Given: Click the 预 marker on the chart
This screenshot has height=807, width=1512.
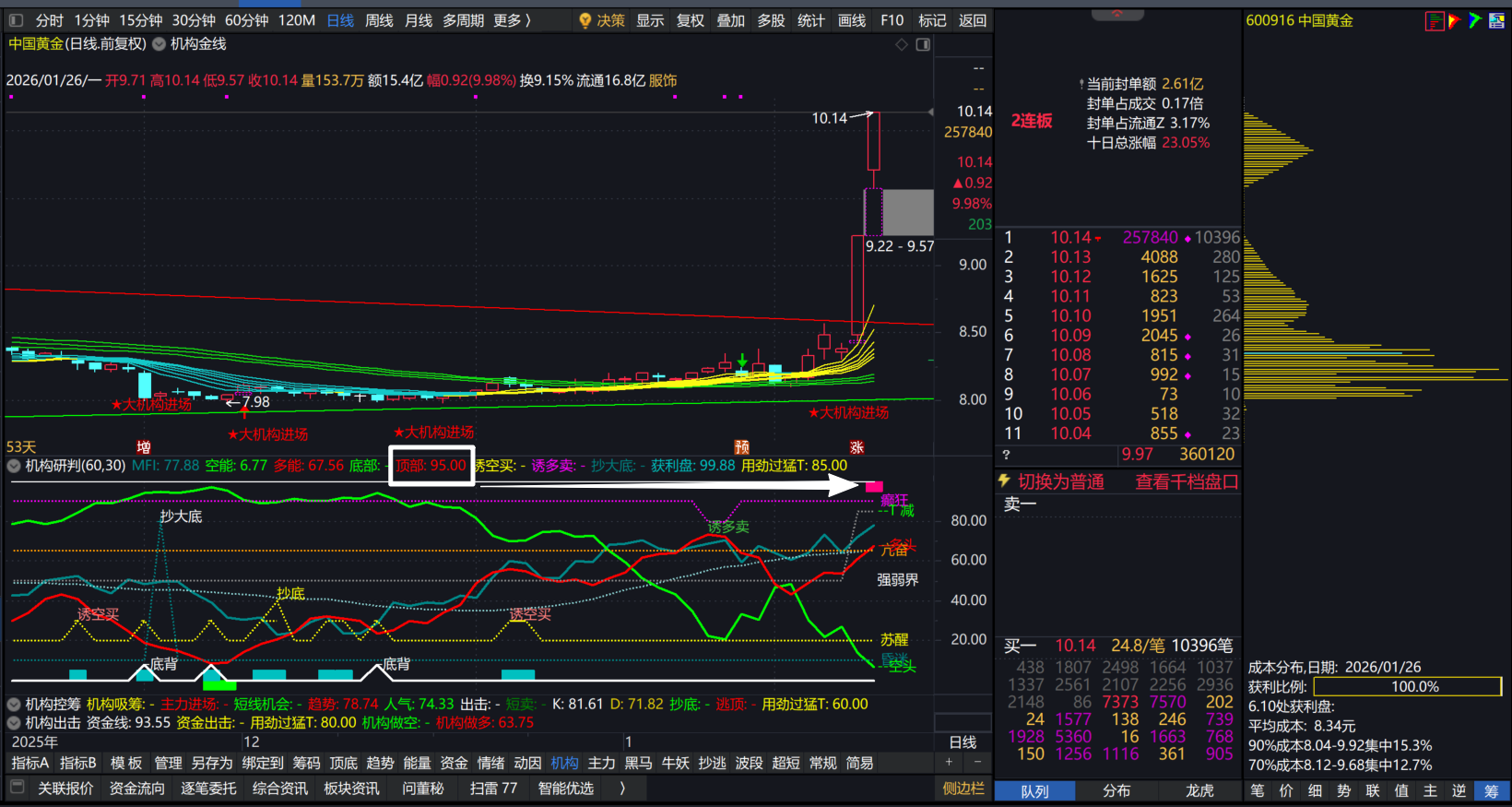Looking at the screenshot, I should [742, 447].
